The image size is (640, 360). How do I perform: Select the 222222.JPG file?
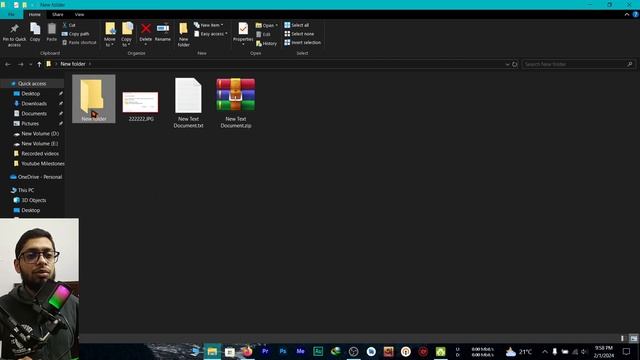(141, 106)
